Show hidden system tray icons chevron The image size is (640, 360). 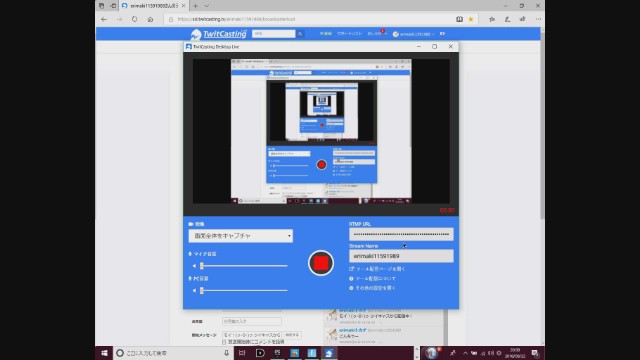465,353
